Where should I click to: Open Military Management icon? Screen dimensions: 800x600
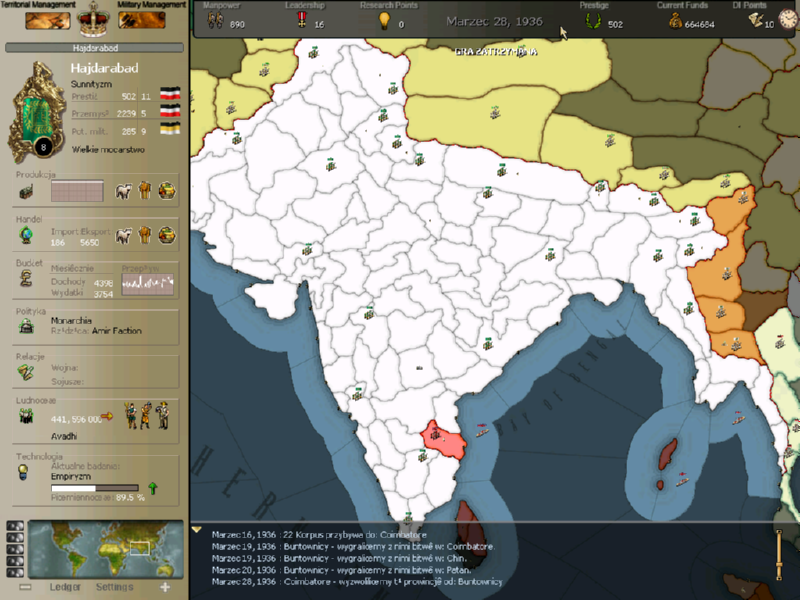[x=141, y=20]
